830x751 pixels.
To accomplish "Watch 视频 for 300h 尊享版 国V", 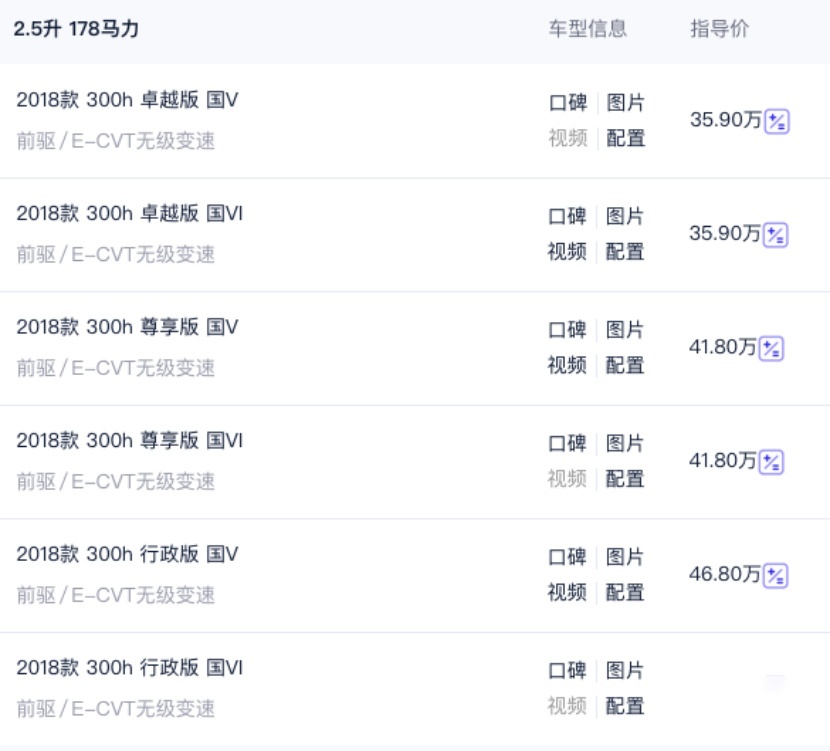I will tap(567, 365).
